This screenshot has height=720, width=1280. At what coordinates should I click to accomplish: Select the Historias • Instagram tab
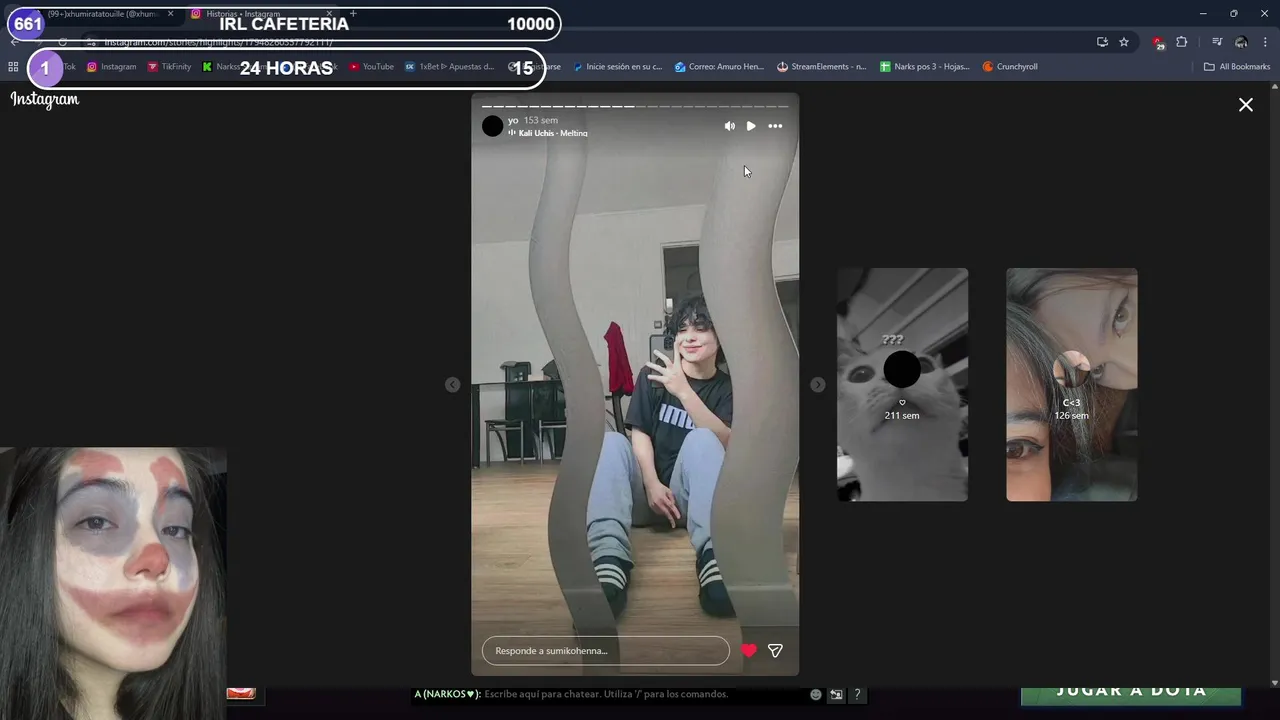coord(262,14)
